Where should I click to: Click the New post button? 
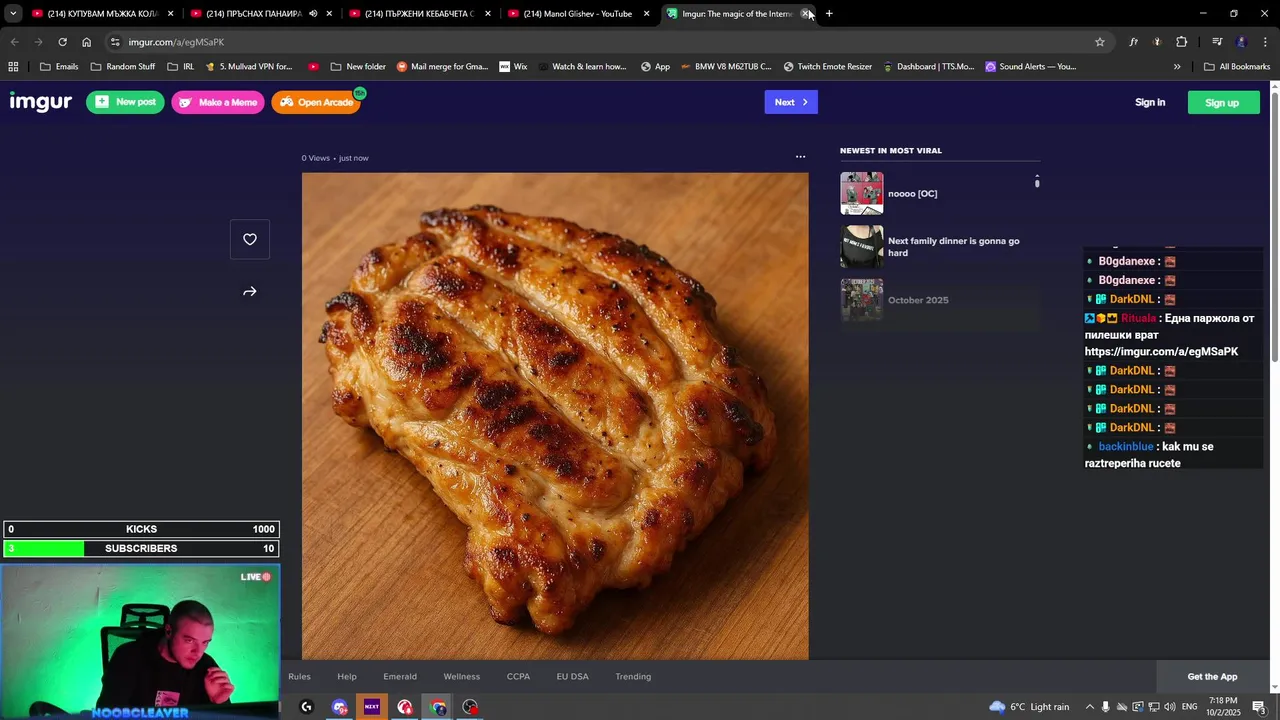coord(125,102)
